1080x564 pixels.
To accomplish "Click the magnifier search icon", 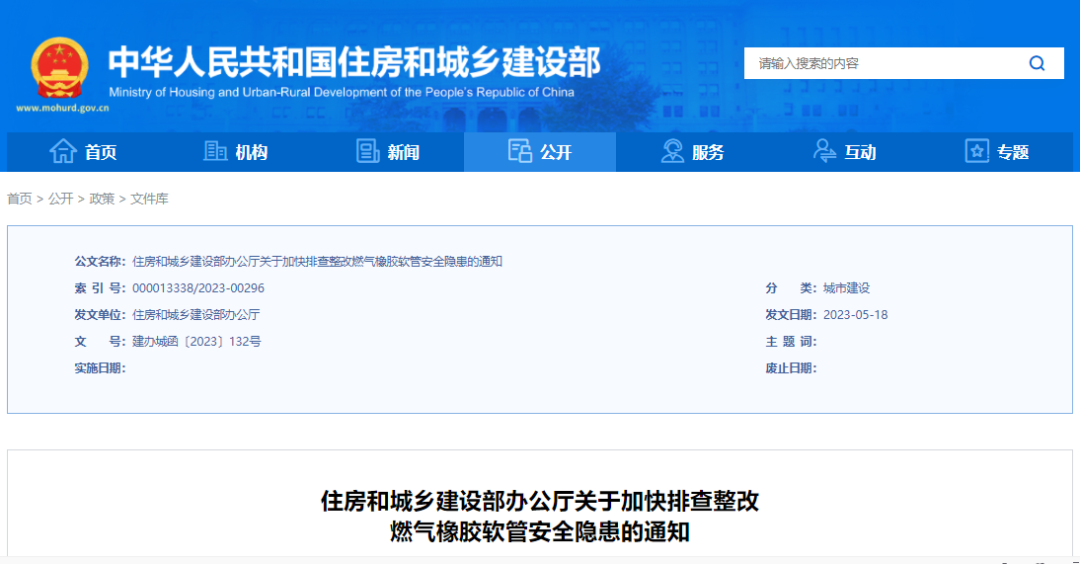I will point(1037,63).
